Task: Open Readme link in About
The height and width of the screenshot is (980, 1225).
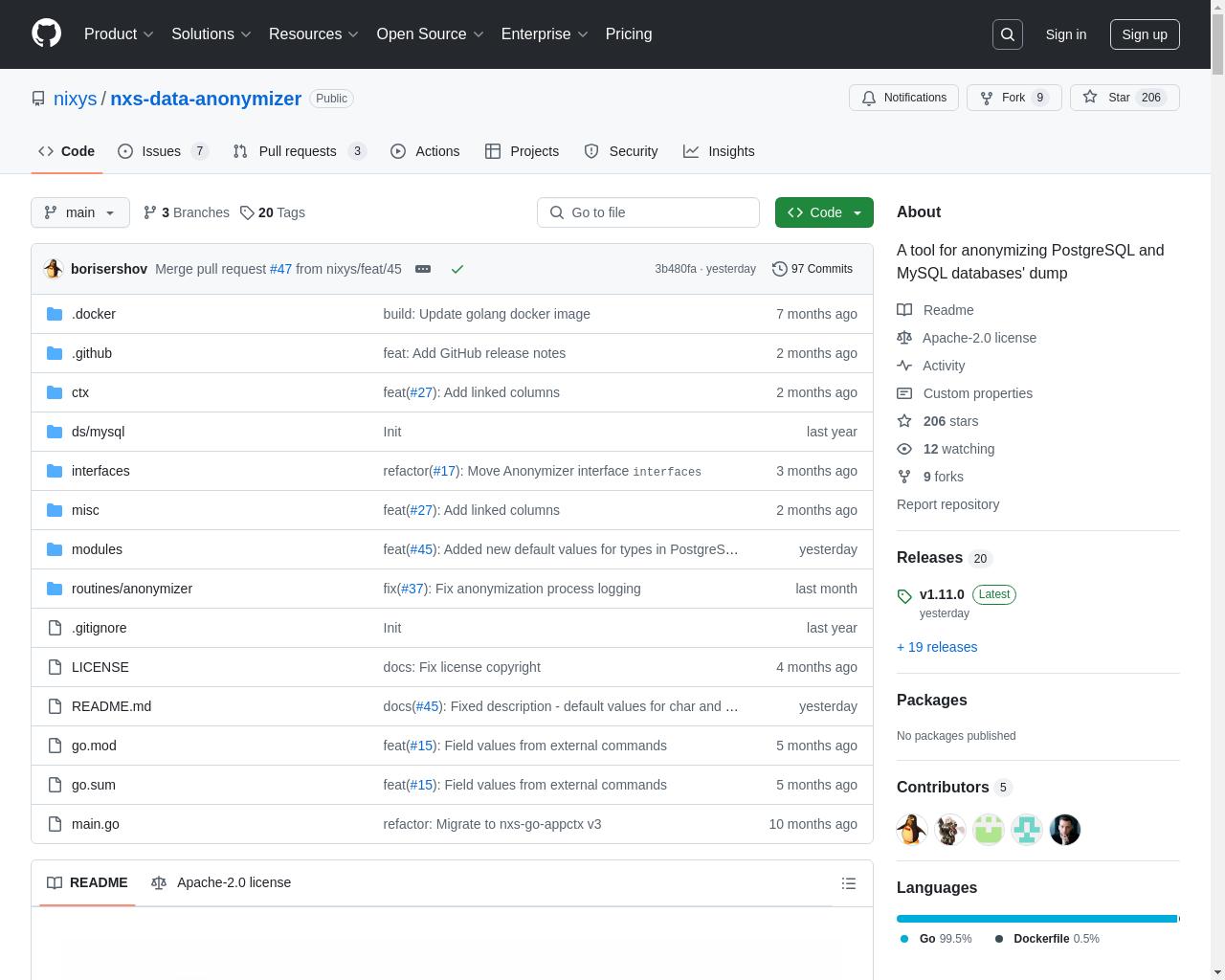Action: pos(935,310)
